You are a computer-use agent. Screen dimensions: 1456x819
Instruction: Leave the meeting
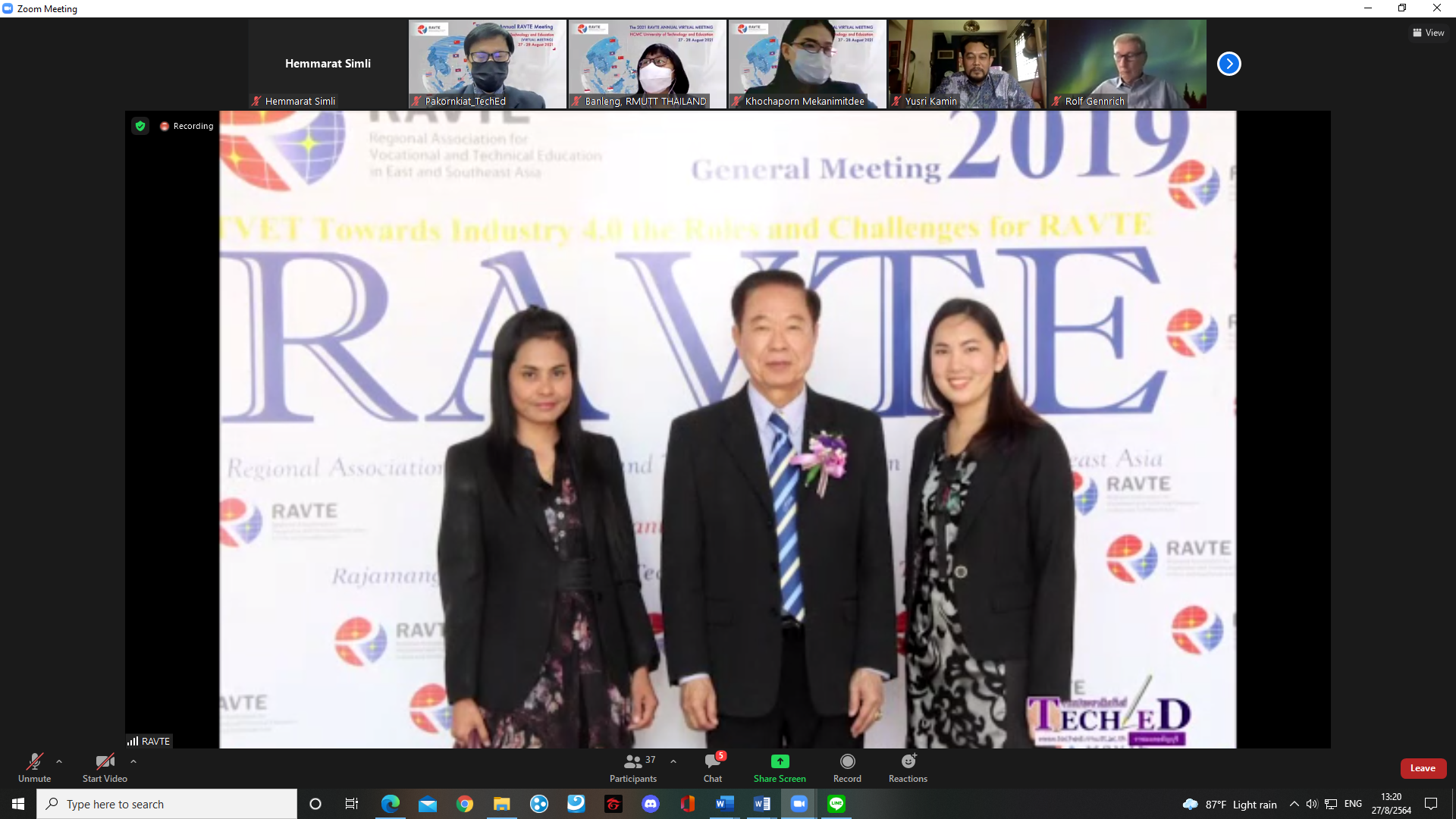[1423, 768]
